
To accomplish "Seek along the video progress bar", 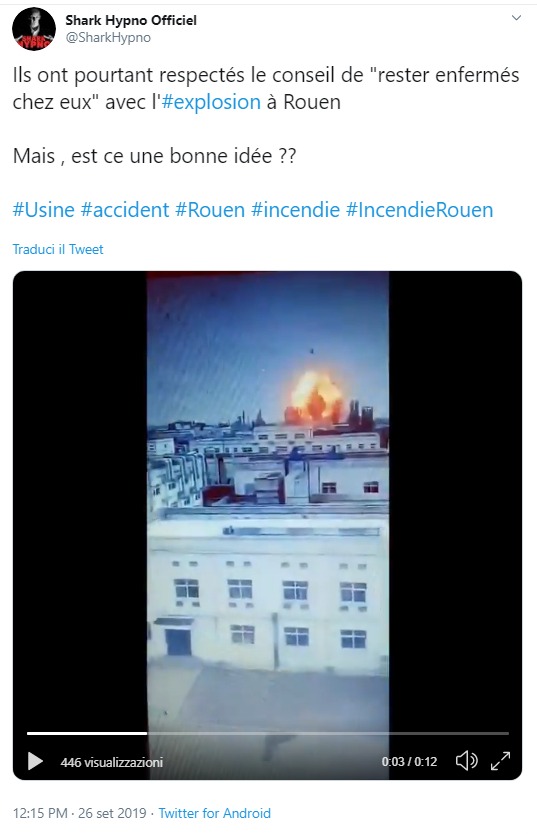I will [x=268, y=733].
